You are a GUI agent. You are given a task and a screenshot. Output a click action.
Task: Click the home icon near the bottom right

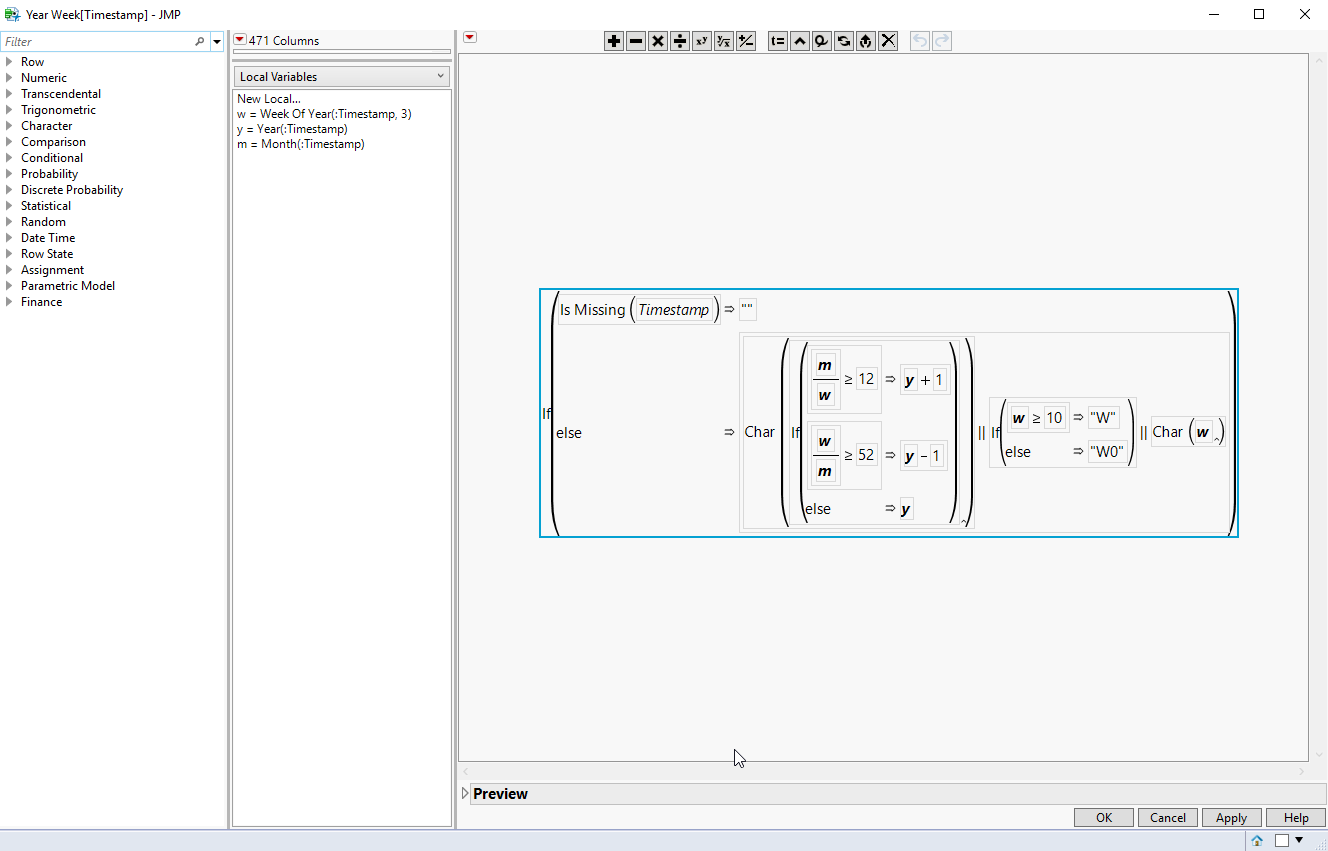[1256, 840]
